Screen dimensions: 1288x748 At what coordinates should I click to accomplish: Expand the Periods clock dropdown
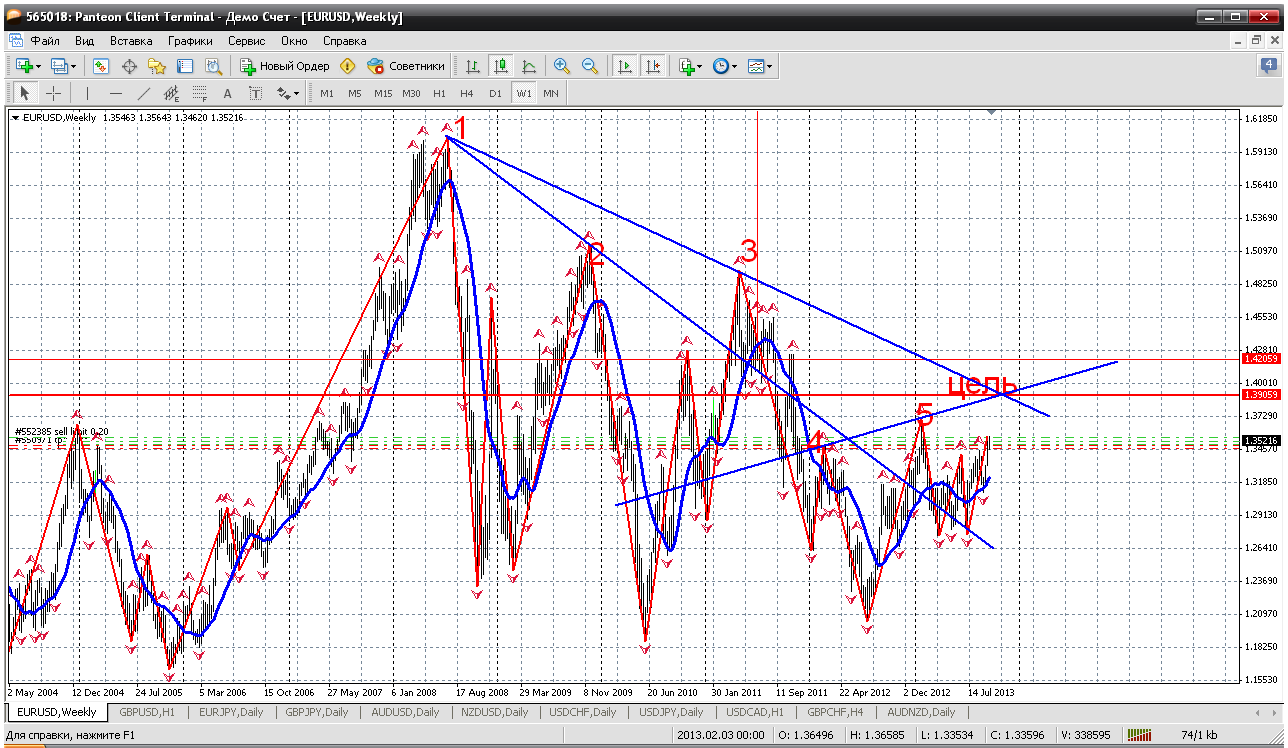coord(734,66)
